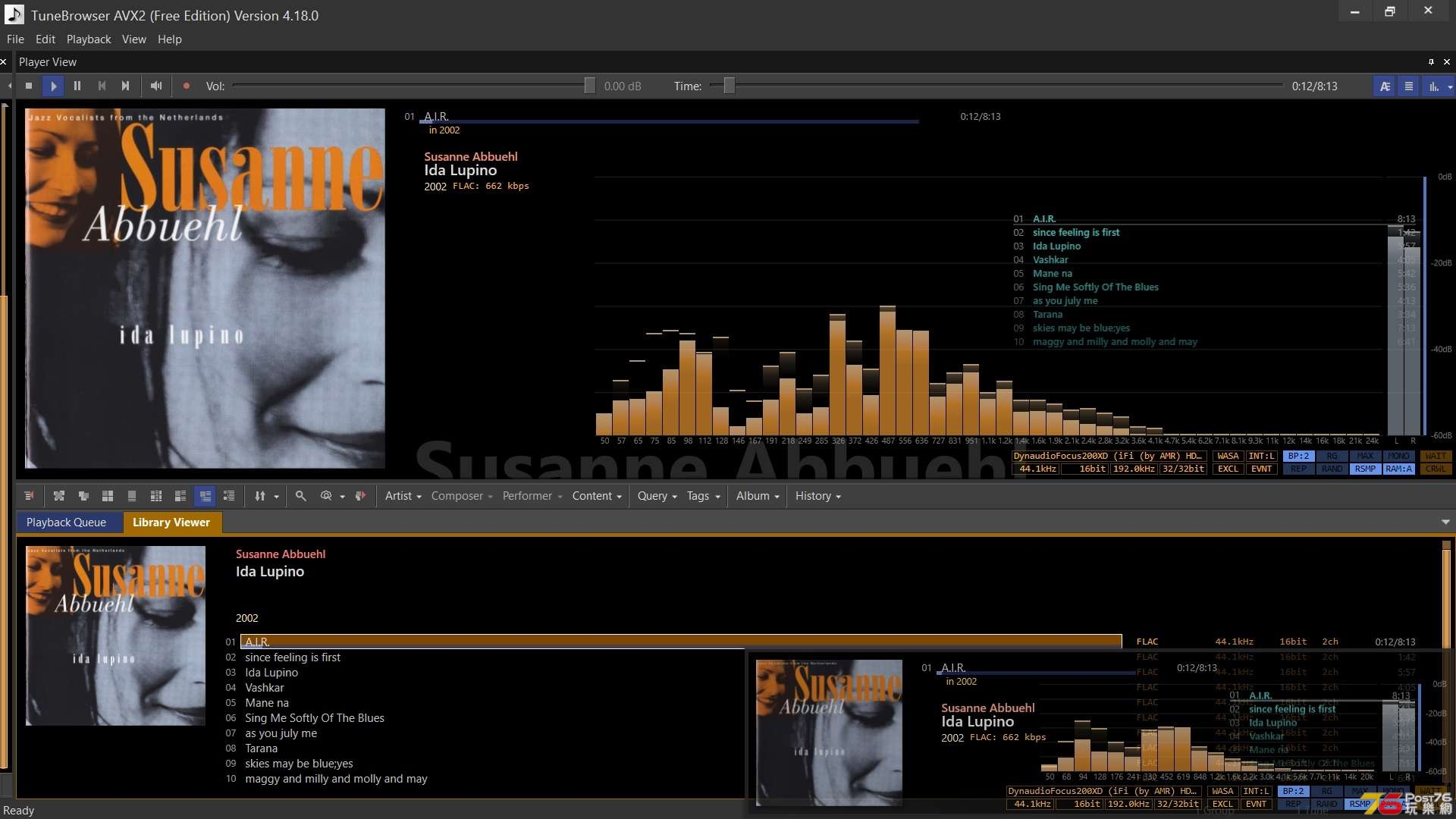Click the list lines icon in player toolbar
The height and width of the screenshot is (819, 1456).
tap(1409, 86)
